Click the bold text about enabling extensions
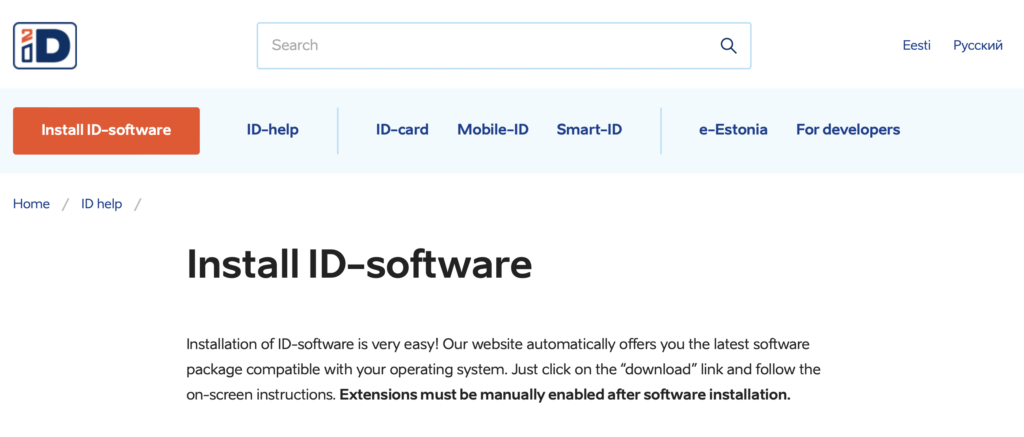 [566, 395]
